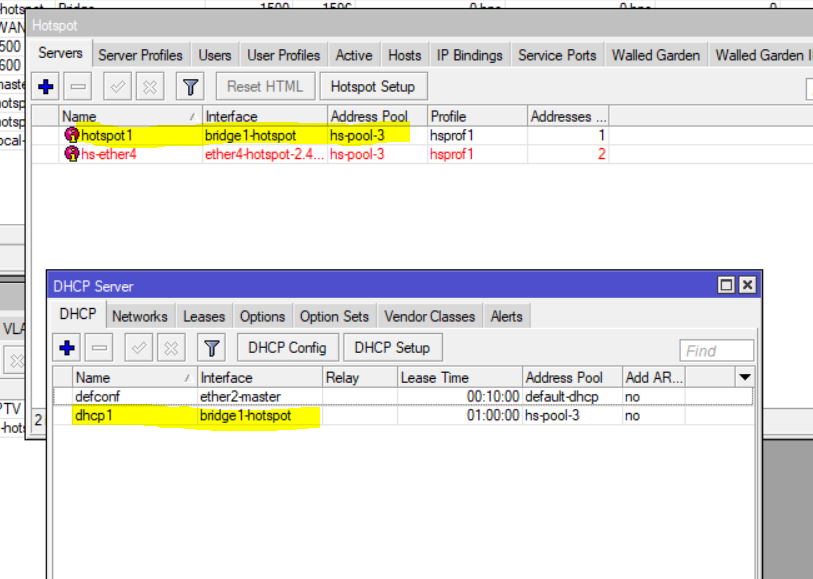This screenshot has width=813, height=579.
Task: Open the Networks tab in DHCP Server
Action: click(140, 317)
